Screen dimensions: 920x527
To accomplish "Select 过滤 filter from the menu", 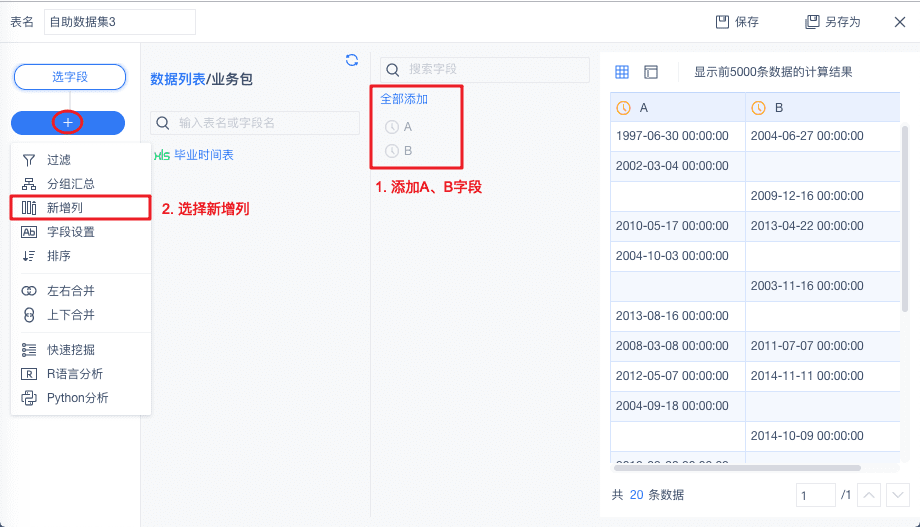I will (80, 160).
